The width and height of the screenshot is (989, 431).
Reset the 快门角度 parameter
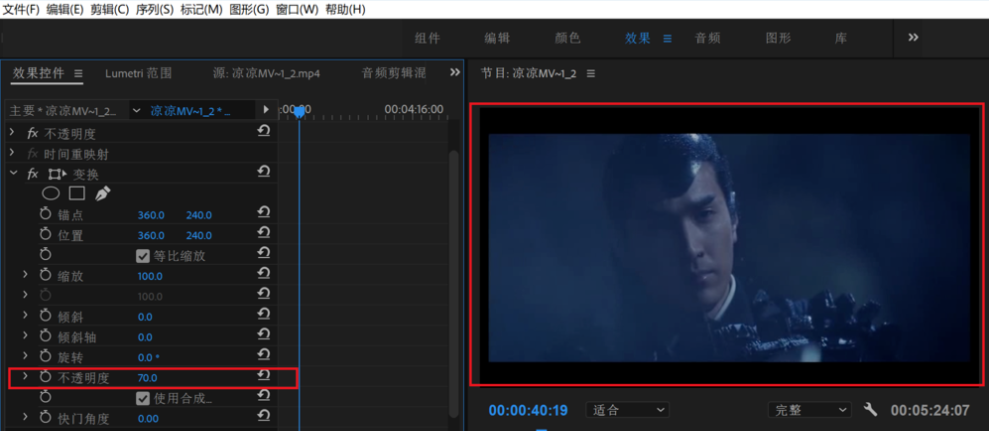pos(264,415)
